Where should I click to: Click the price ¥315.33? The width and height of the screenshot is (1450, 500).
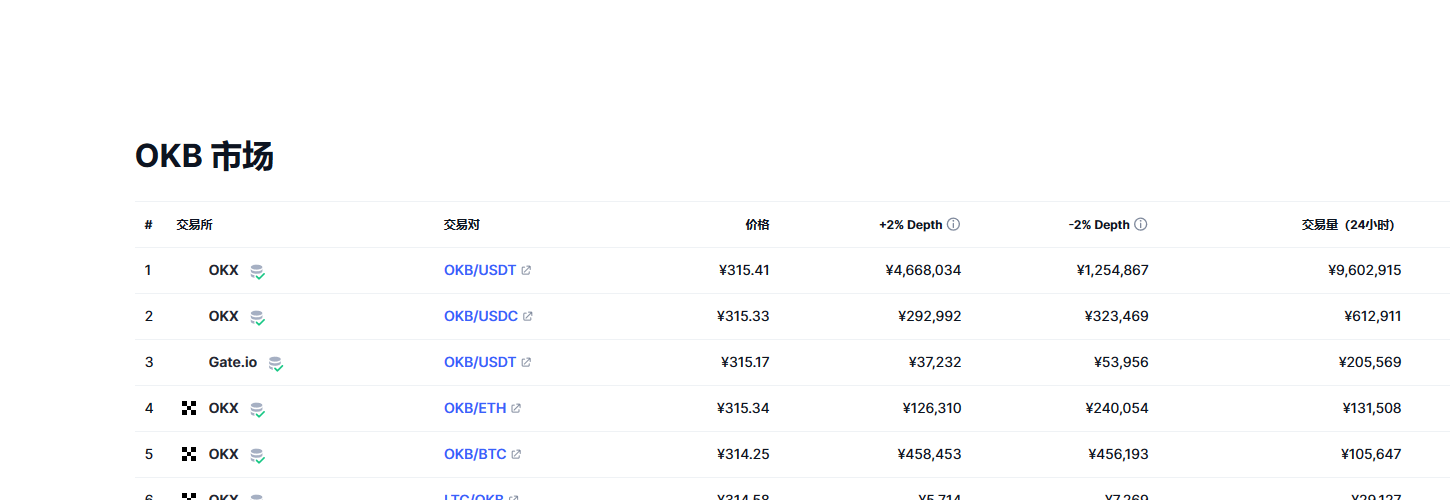pos(743,316)
